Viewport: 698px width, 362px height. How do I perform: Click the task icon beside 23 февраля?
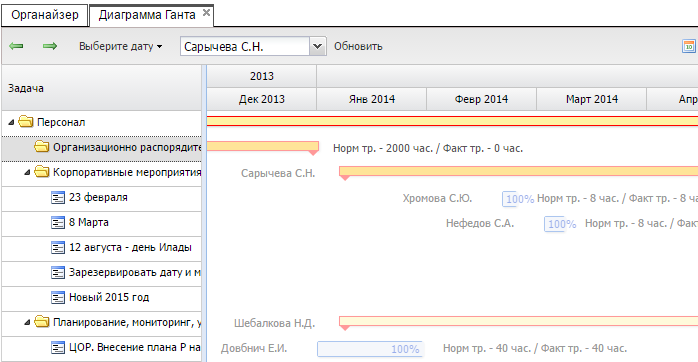click(58, 197)
